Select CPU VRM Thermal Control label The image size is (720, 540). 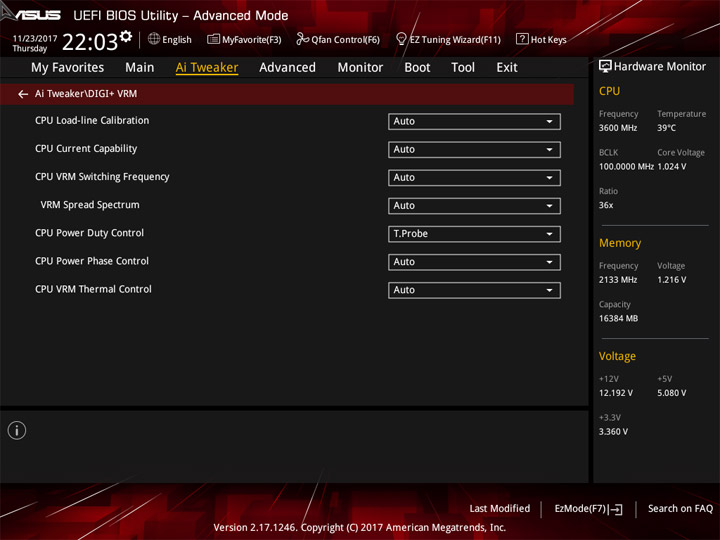pyautogui.click(x=93, y=289)
